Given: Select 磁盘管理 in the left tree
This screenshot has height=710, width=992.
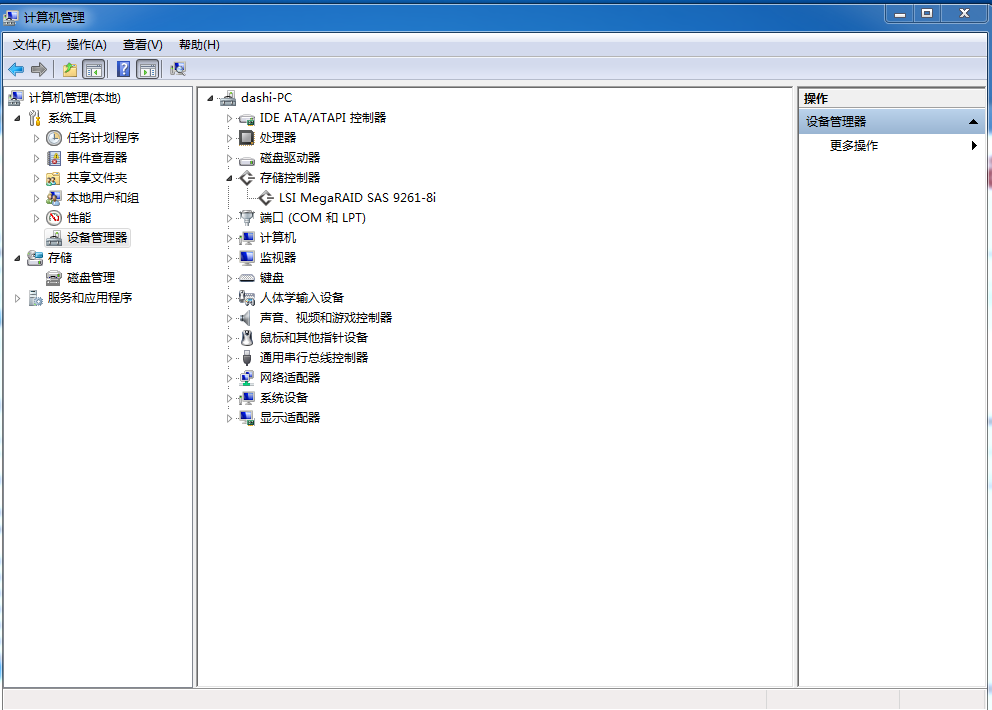Looking at the screenshot, I should (91, 278).
